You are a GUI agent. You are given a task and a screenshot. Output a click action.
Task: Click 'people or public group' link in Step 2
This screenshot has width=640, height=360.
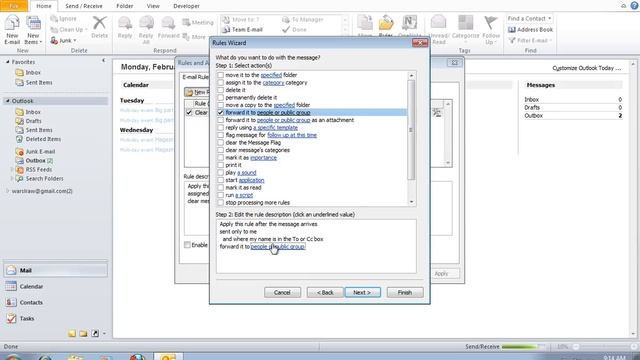tap(278, 247)
